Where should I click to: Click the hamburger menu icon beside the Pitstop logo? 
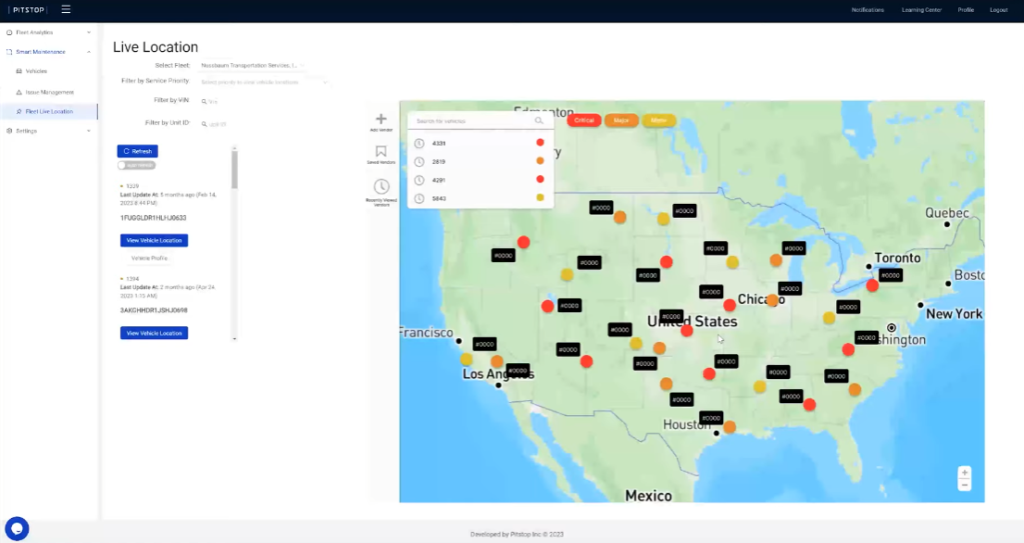pyautogui.click(x=66, y=9)
